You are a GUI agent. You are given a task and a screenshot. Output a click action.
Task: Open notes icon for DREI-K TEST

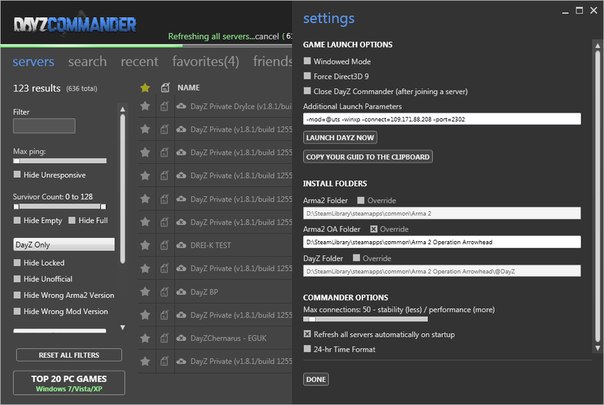tap(164, 245)
